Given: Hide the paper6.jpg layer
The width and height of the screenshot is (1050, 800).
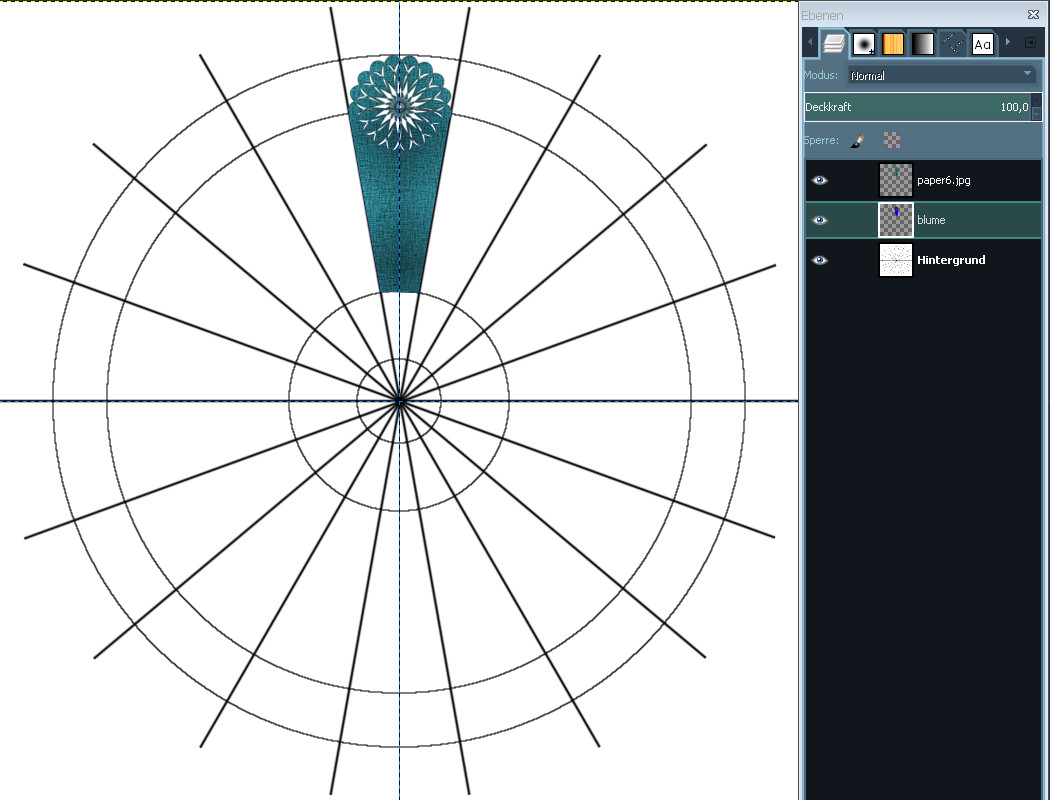Looking at the screenshot, I should click(820, 180).
